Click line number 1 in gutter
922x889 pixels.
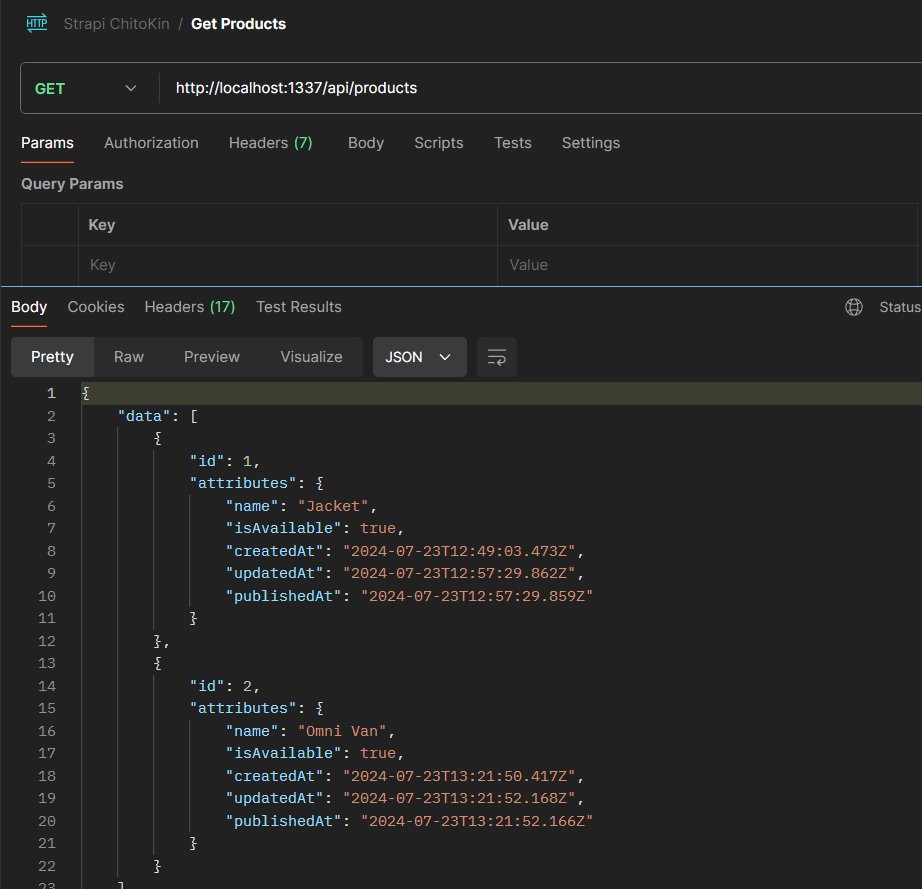click(x=51, y=393)
